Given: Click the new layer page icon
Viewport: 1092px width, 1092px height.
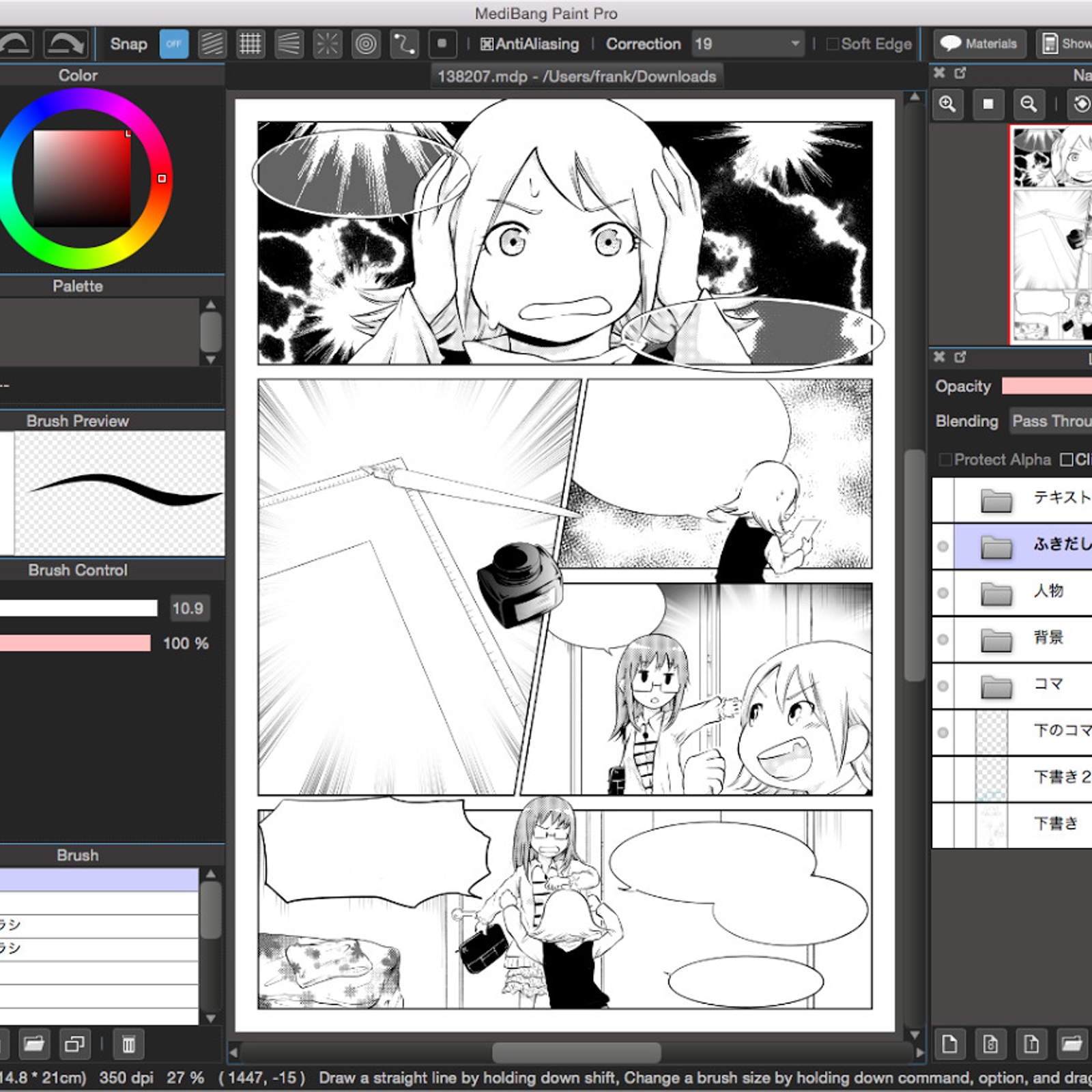Looking at the screenshot, I should 949,1044.
